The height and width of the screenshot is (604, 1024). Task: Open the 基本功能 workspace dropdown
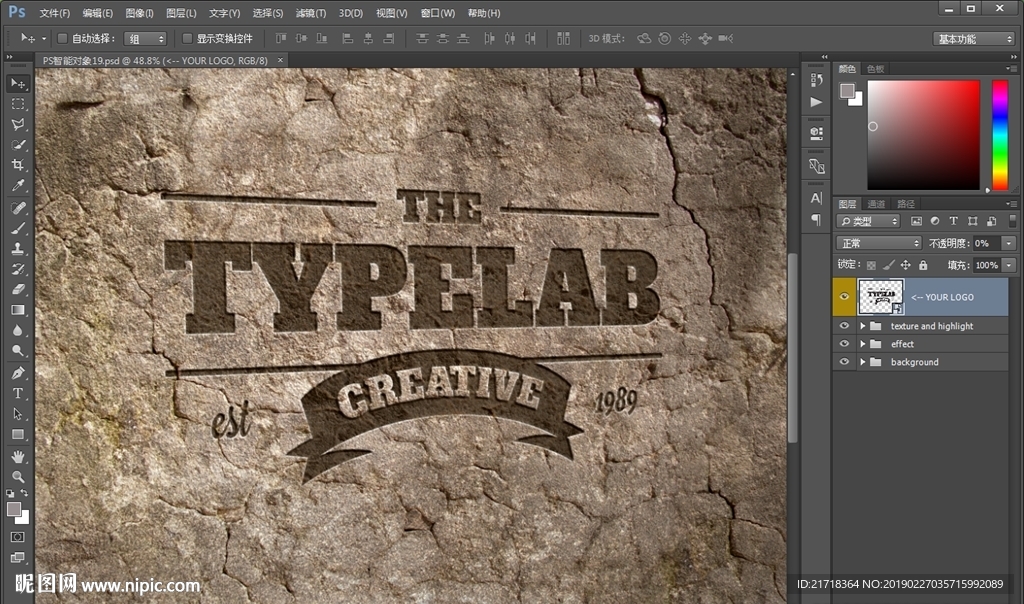974,39
